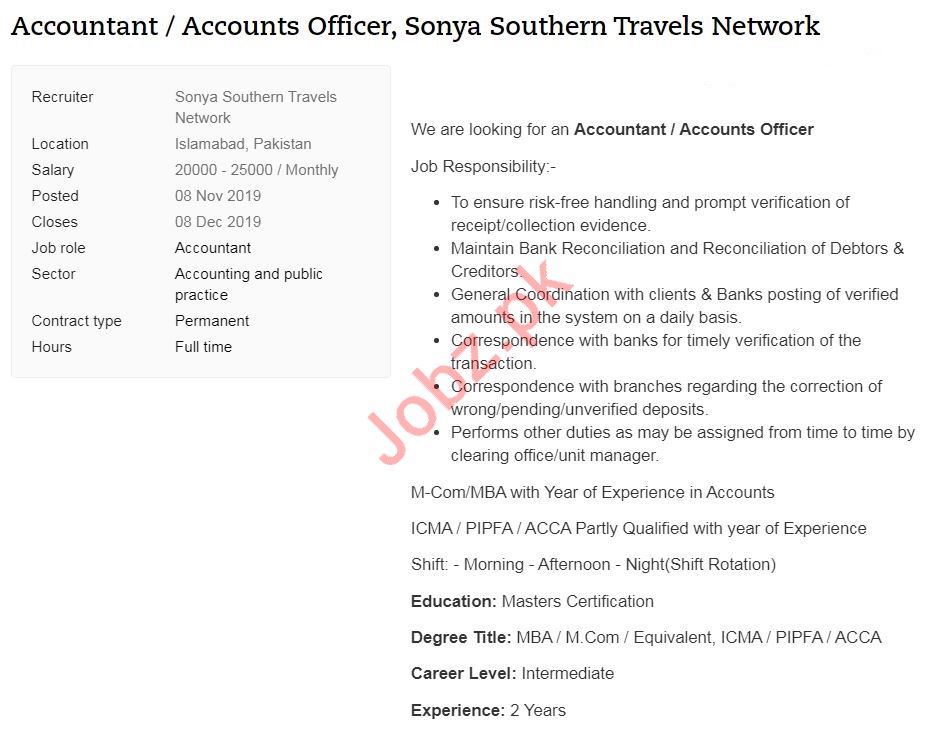
Task: Click the Bank Reconciliation bullet point
Action: pyautogui.click(x=676, y=259)
